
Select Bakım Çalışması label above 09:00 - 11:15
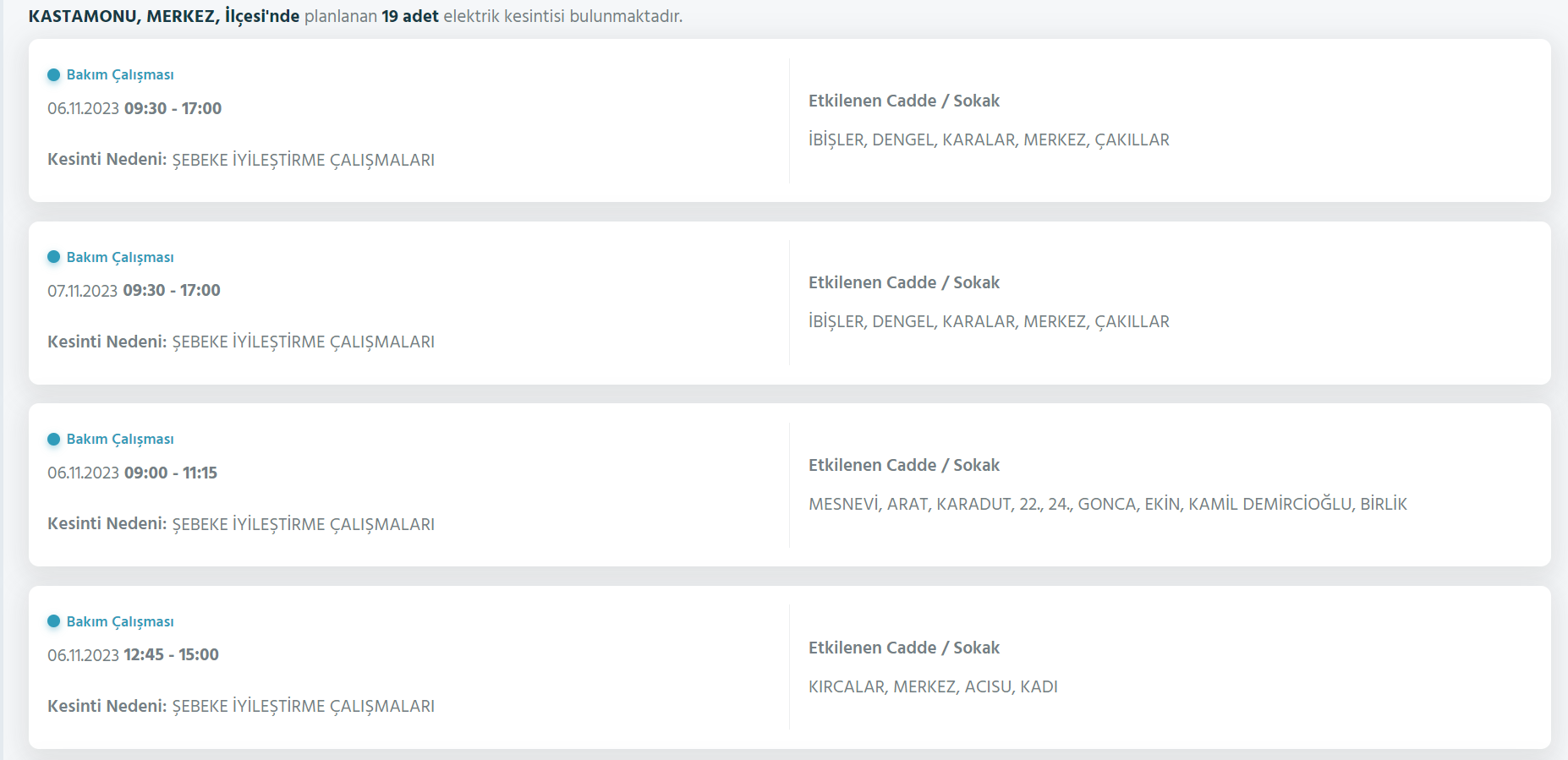coord(120,439)
